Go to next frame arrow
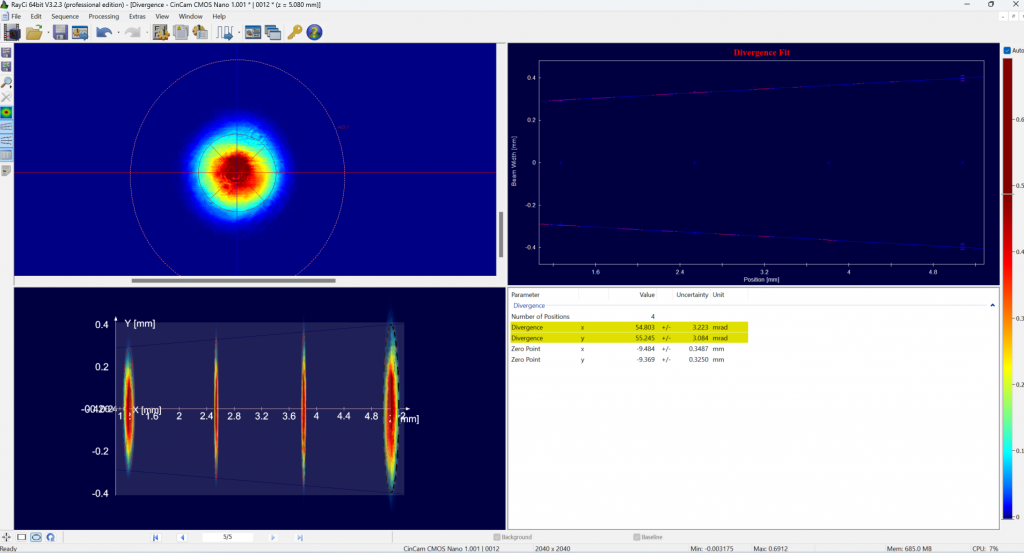Screen dimensions: 1024x553 (273, 537)
